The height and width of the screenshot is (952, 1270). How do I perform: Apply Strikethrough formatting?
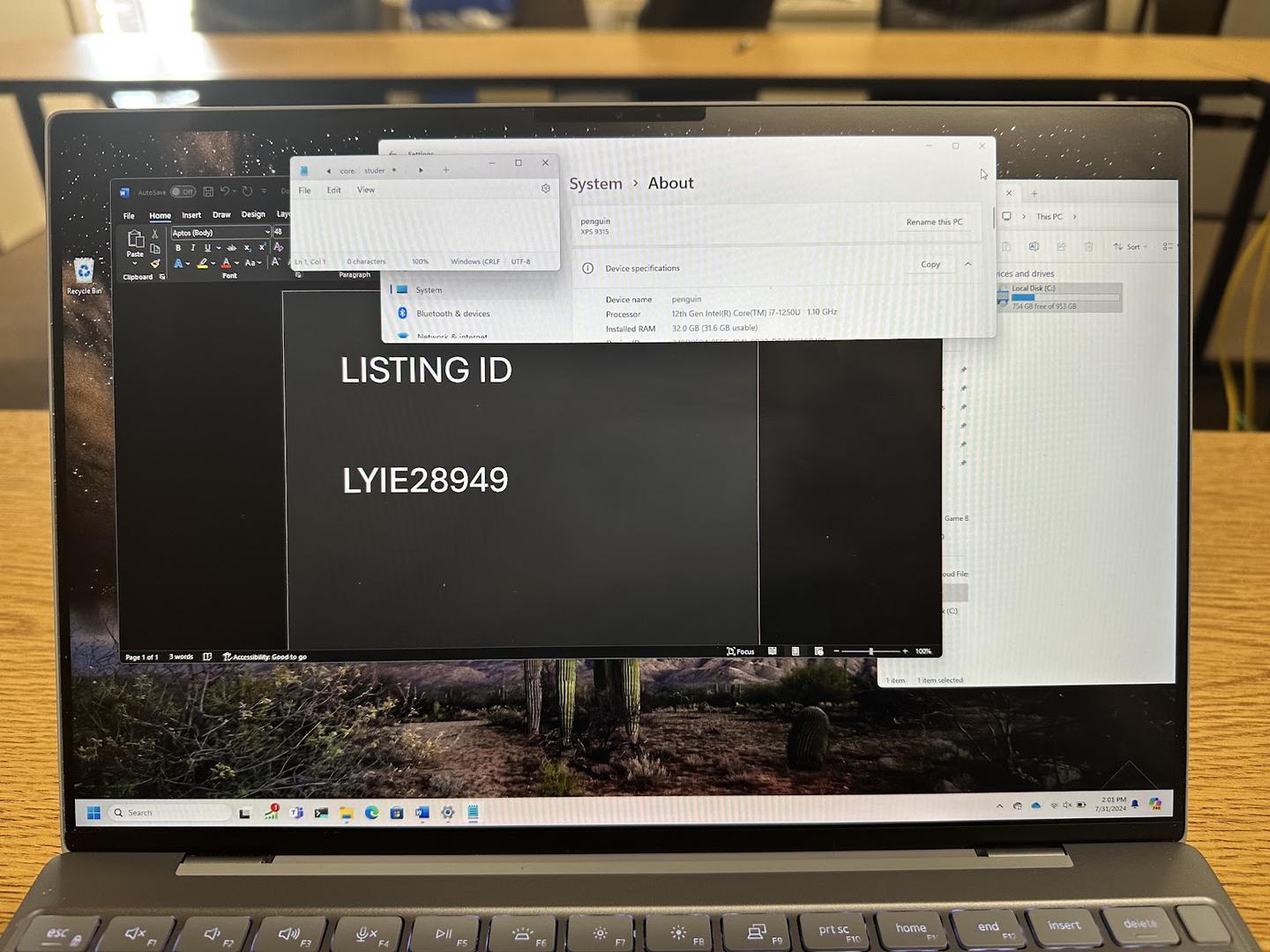click(231, 248)
